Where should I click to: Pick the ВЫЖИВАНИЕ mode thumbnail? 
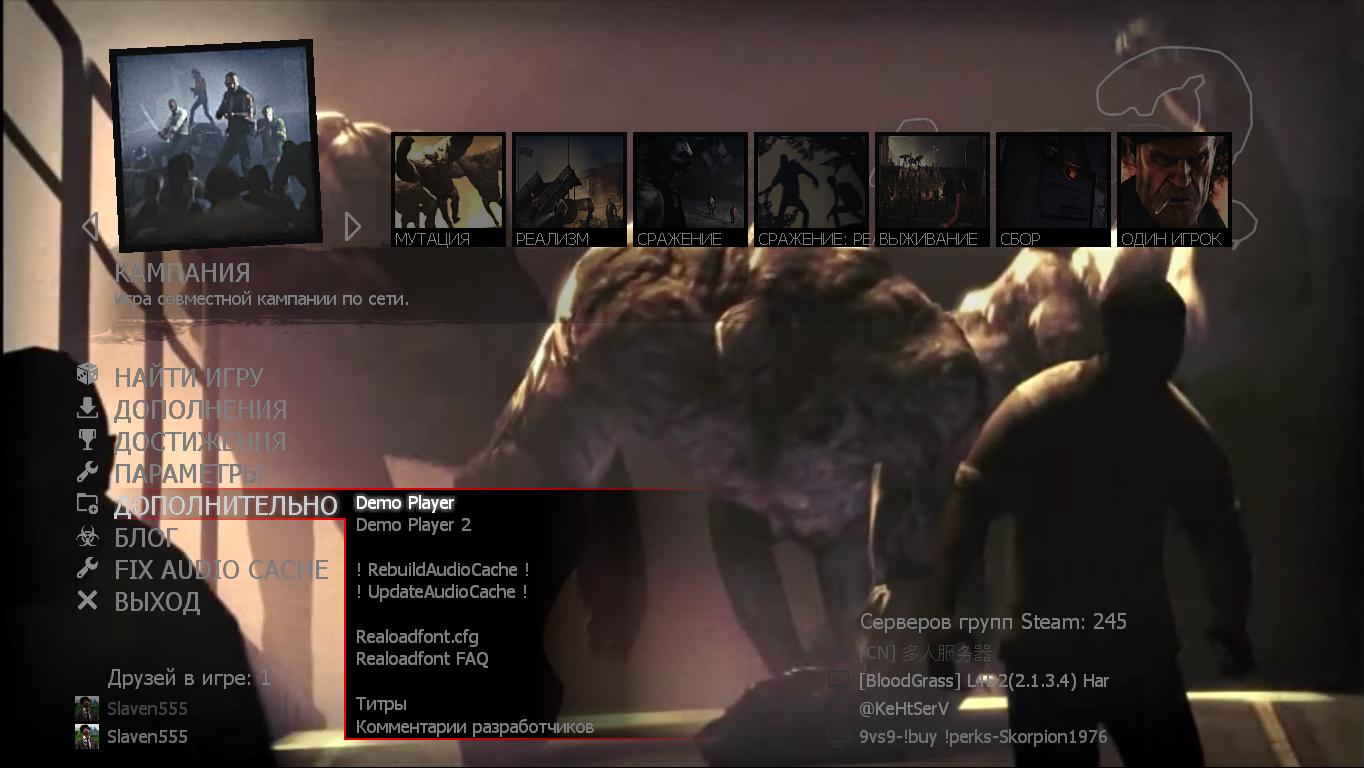[931, 190]
